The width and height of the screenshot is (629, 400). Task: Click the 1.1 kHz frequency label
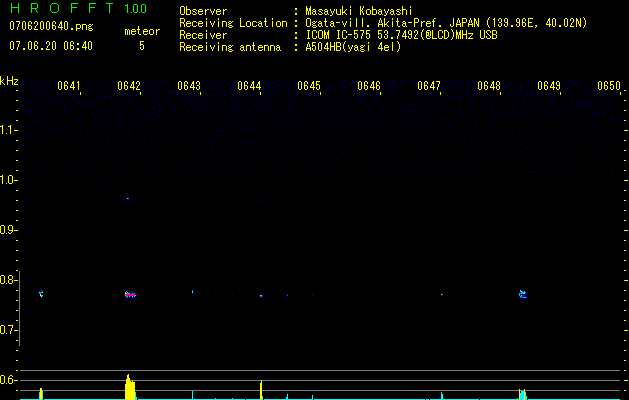coord(7,130)
